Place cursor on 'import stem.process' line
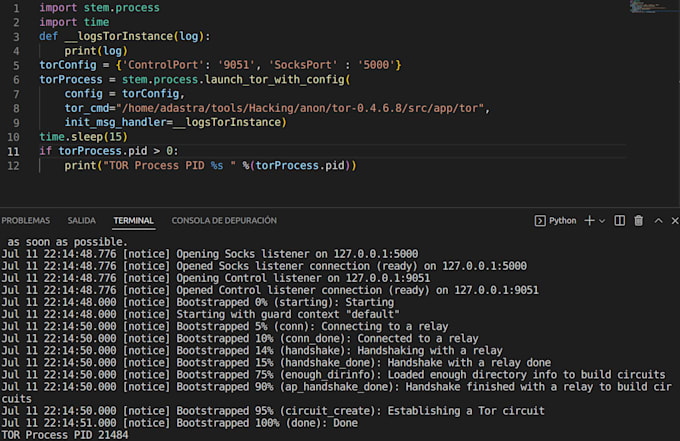 tap(99, 8)
